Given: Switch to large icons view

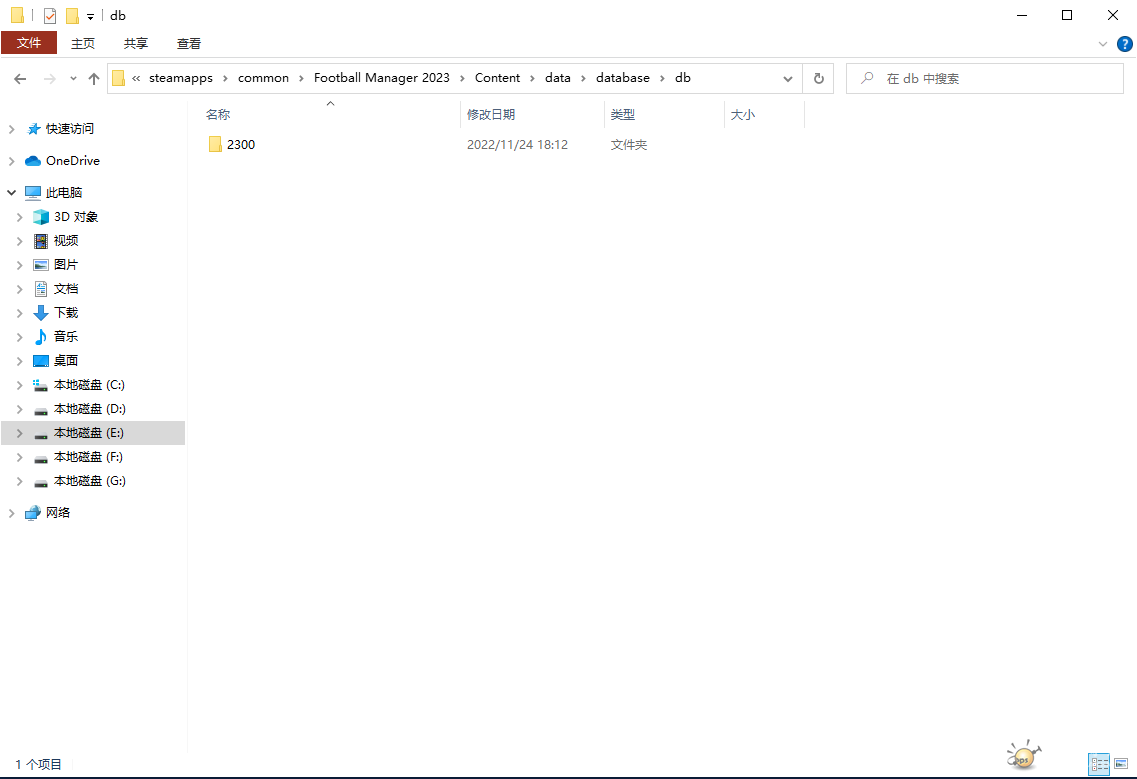Looking at the screenshot, I should pyautogui.click(x=1123, y=764).
